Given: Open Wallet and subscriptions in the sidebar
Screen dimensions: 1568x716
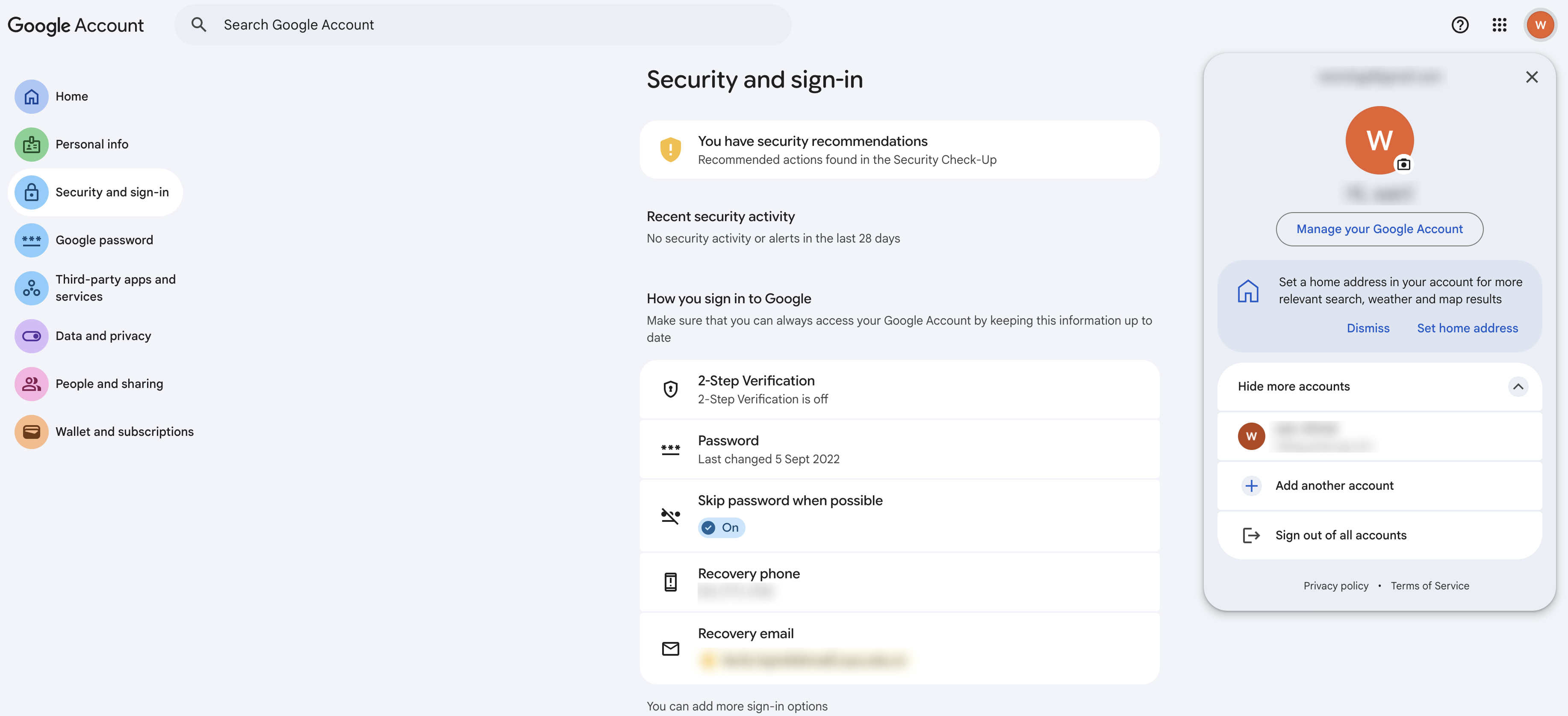Looking at the screenshot, I should [x=103, y=432].
